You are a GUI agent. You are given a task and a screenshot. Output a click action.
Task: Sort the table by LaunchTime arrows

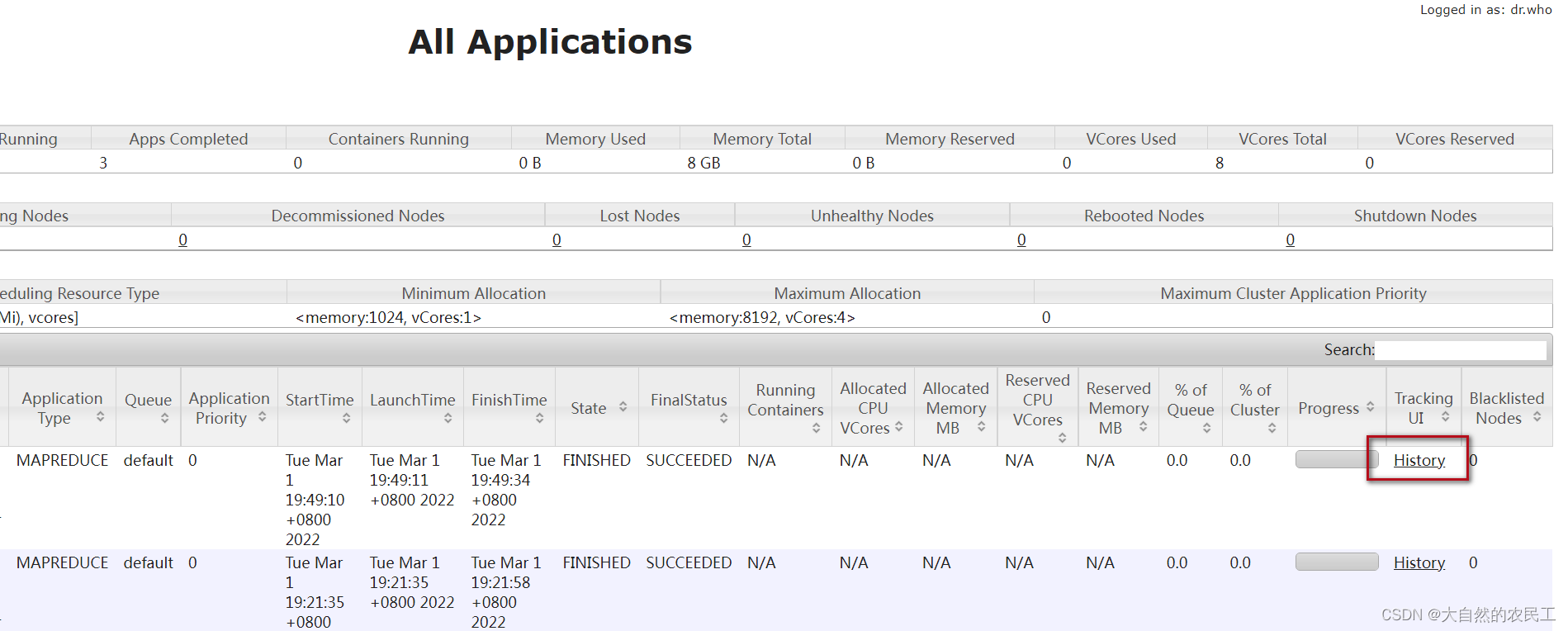(448, 419)
